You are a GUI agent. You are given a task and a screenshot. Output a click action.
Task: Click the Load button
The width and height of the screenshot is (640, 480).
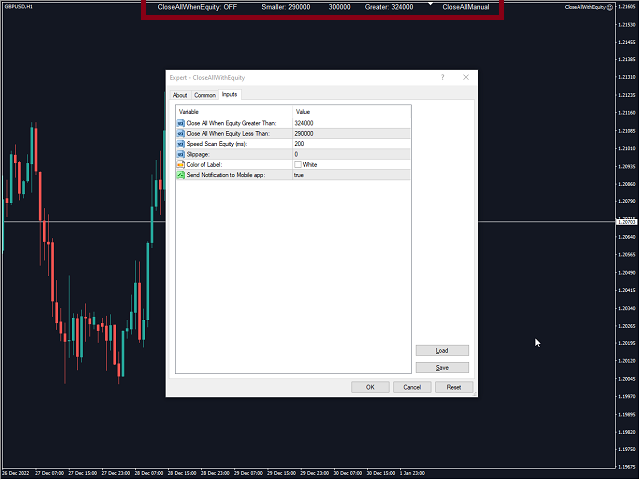[442, 350]
